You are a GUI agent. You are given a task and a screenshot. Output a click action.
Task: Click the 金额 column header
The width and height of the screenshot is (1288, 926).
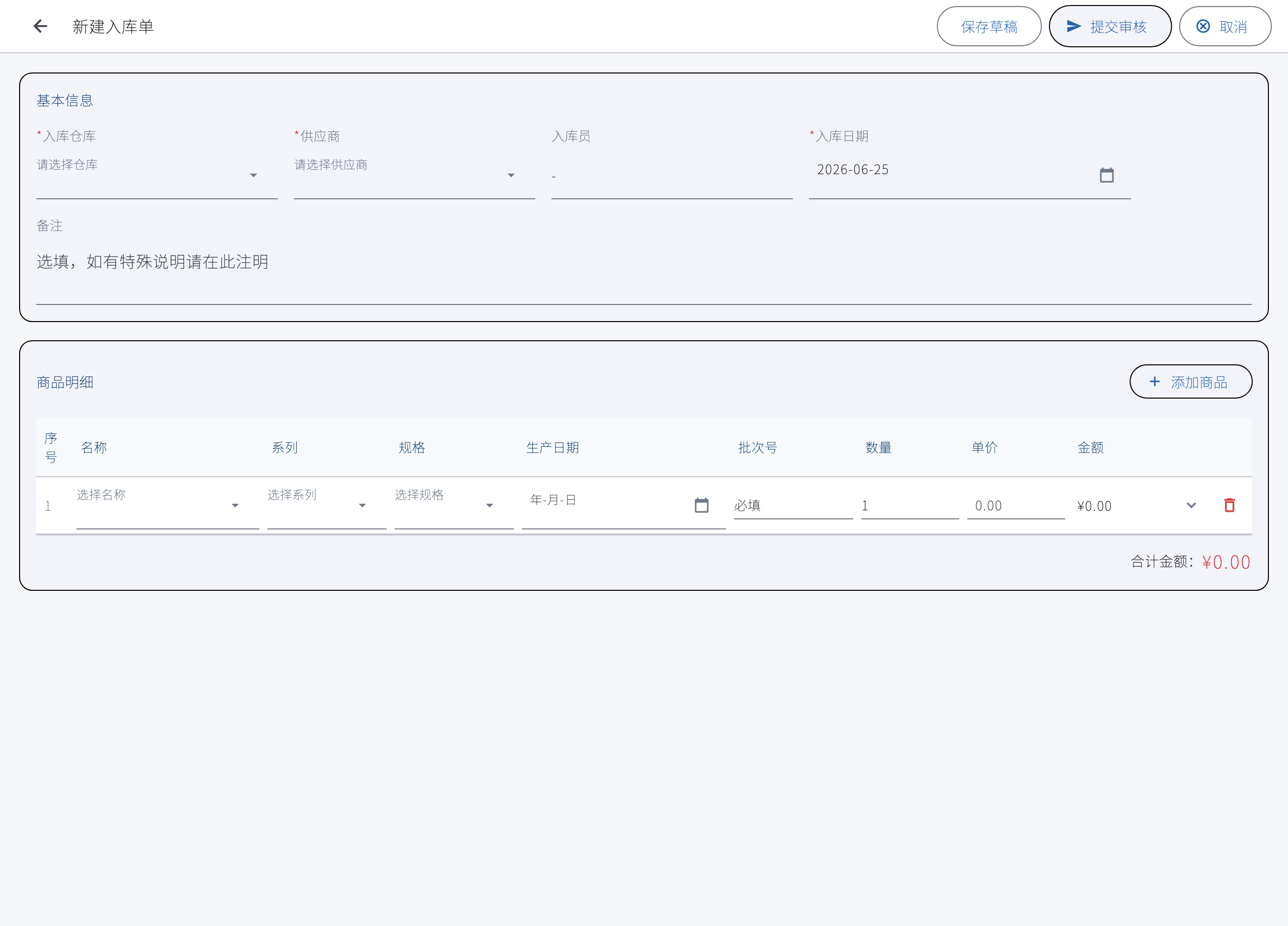point(1090,448)
